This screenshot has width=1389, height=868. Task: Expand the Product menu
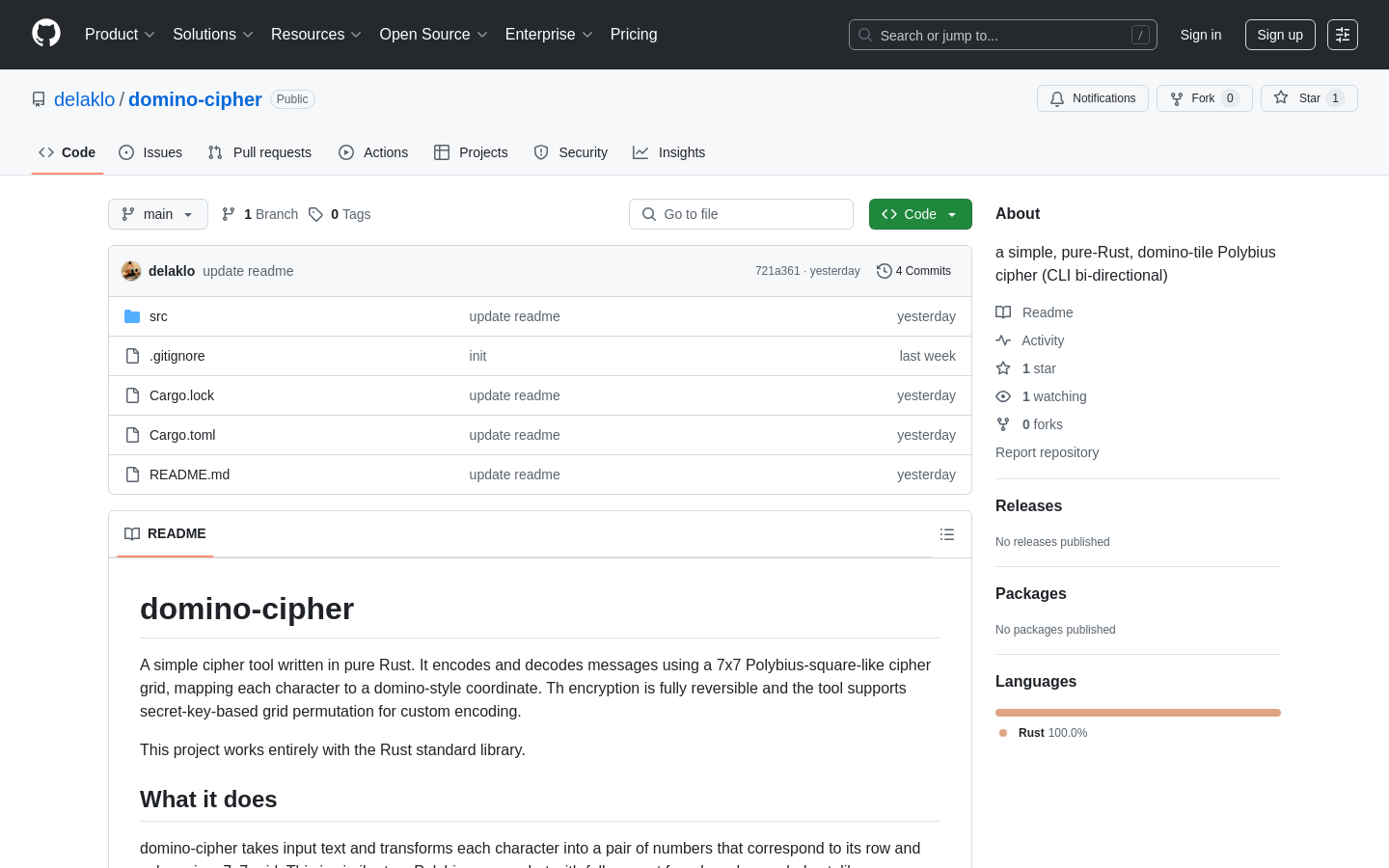(x=120, y=35)
